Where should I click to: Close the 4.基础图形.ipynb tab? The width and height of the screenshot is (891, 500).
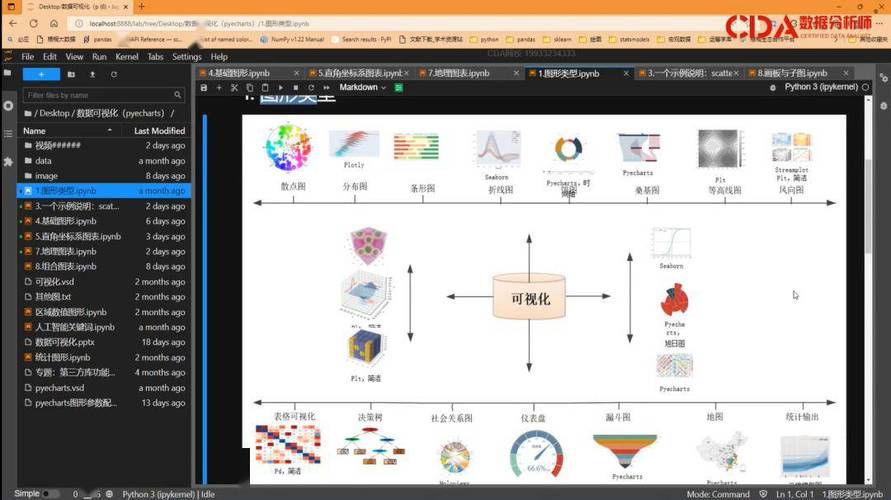[296, 73]
